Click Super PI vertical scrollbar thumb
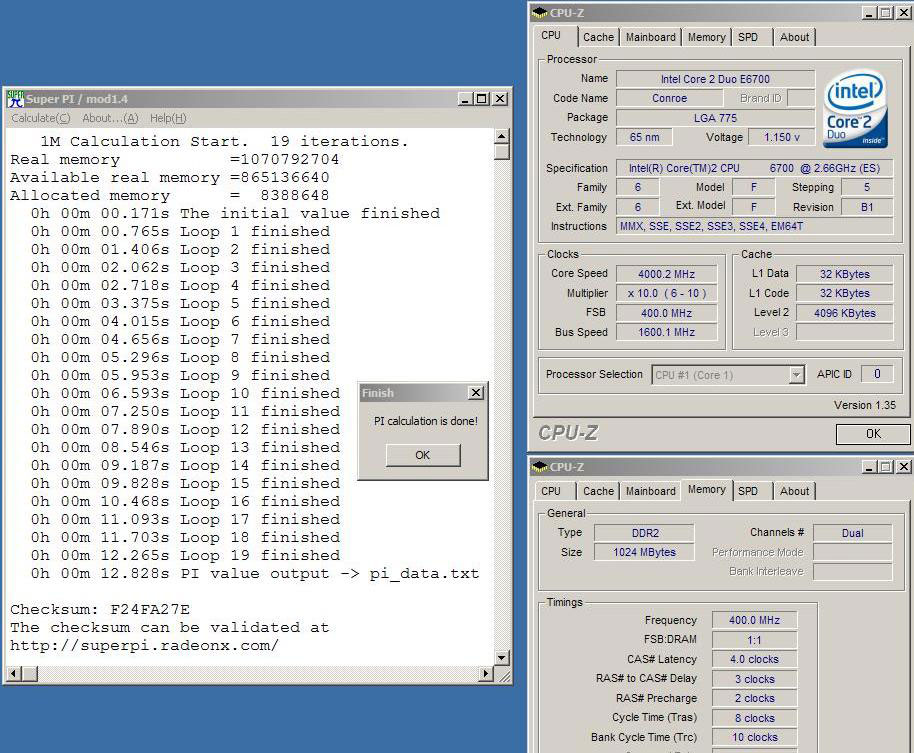This screenshot has height=753, width=914. coord(501,152)
